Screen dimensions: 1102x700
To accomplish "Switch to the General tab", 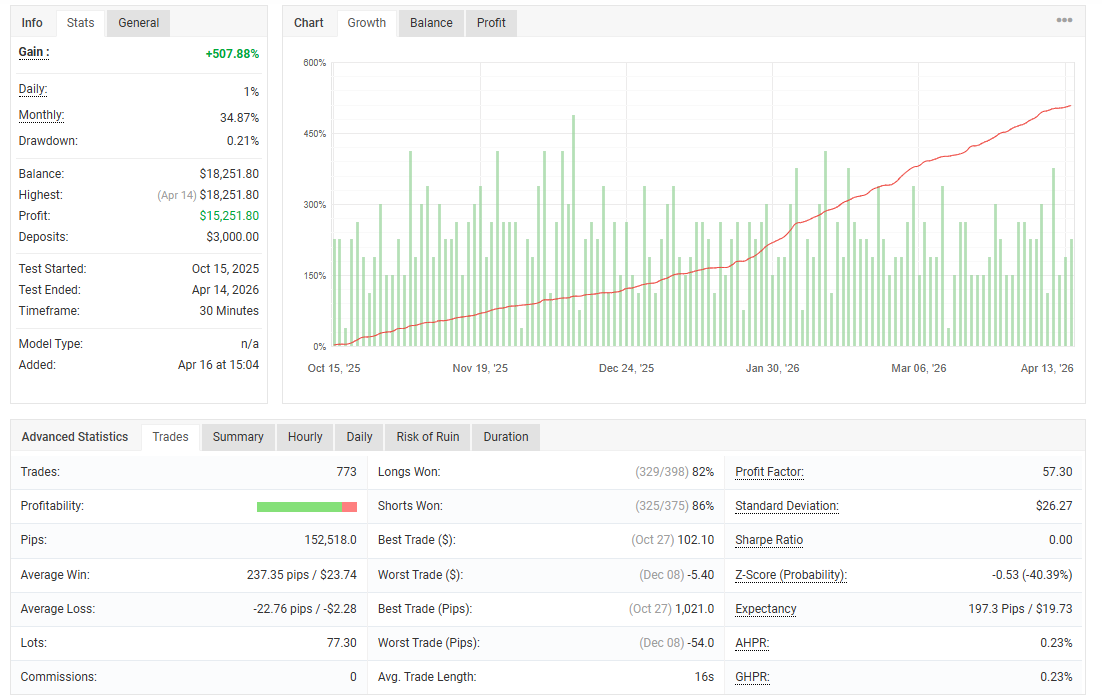I will (138, 22).
